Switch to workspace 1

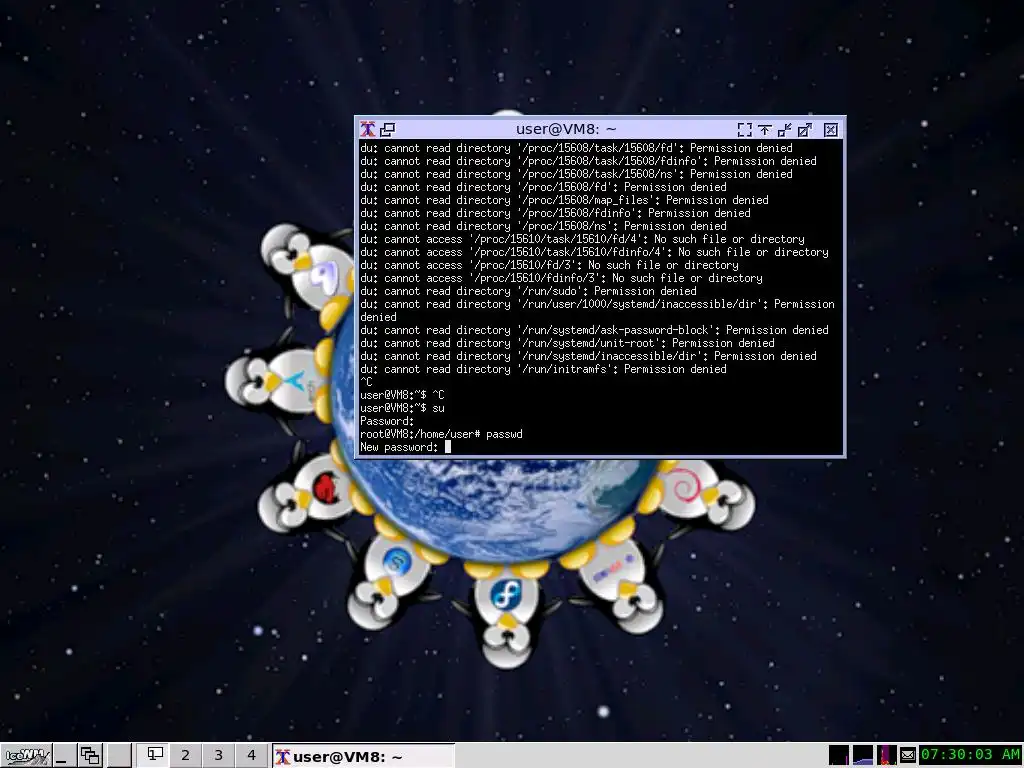[x=153, y=756]
